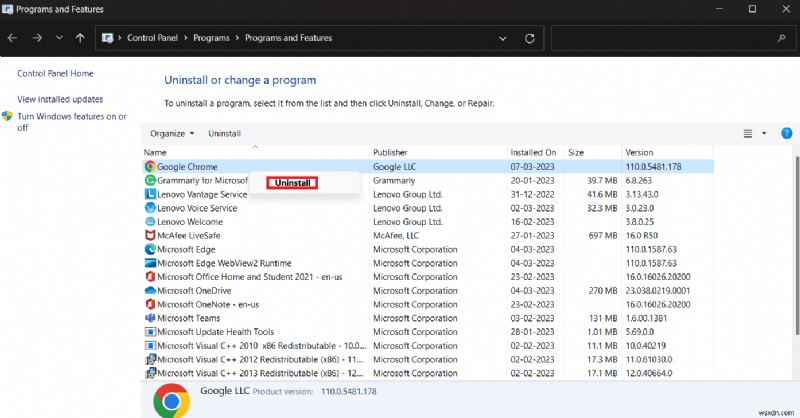The height and width of the screenshot is (418, 800).
Task: Click the search magnifier icon
Action: pyautogui.click(x=781, y=38)
